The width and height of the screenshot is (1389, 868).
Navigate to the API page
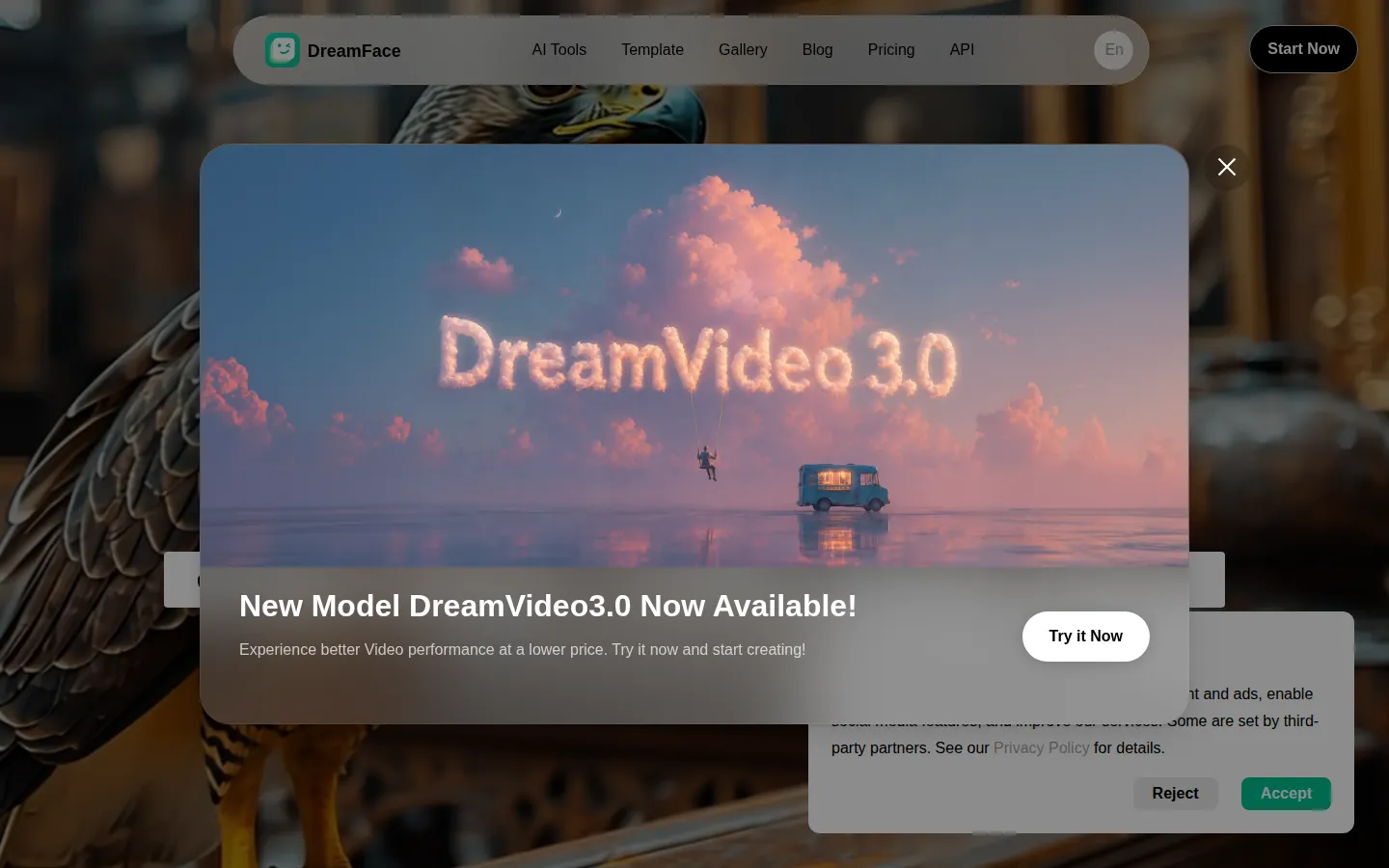click(x=962, y=50)
